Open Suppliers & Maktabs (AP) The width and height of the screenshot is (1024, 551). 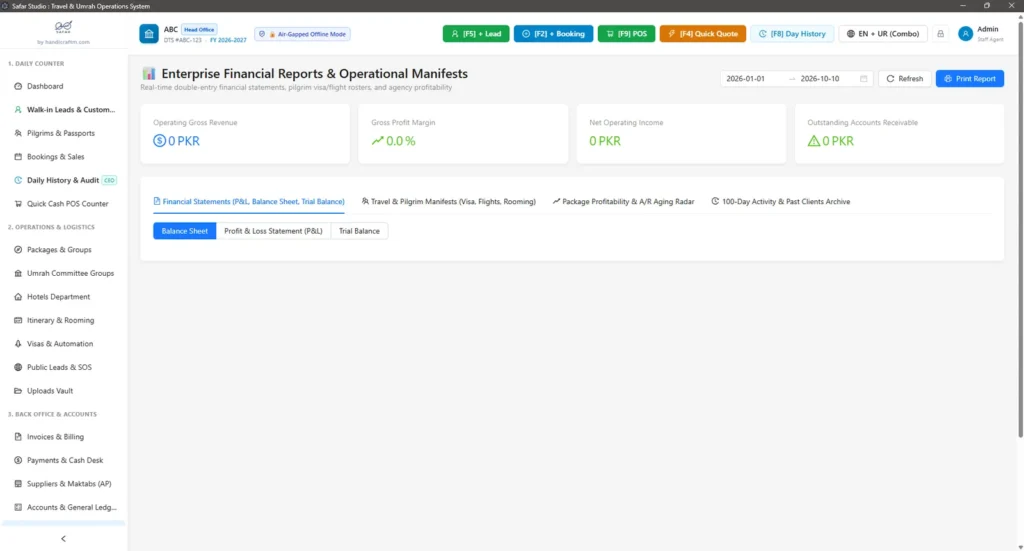[63, 484]
